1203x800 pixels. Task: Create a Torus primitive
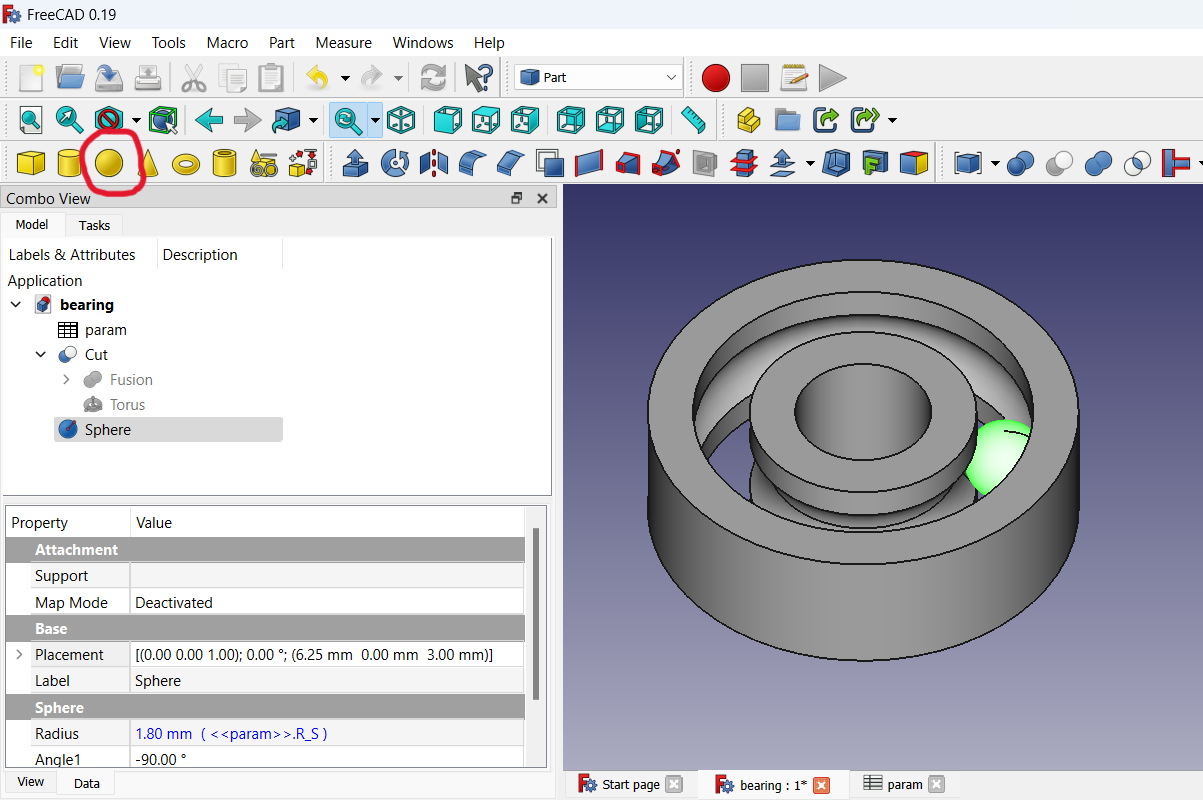click(186, 163)
